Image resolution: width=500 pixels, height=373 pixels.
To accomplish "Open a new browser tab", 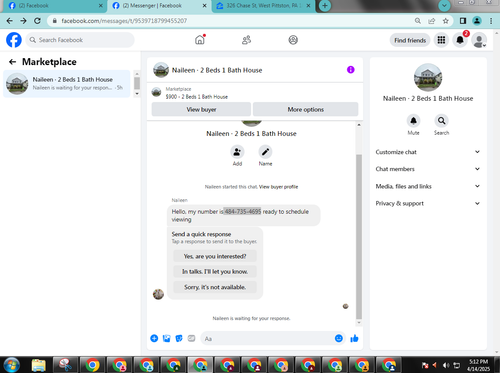I will coord(325,6).
